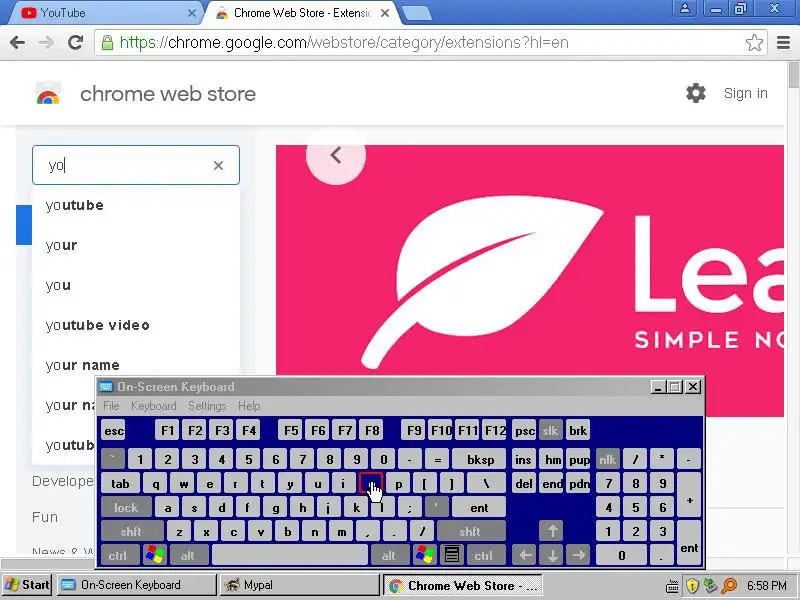Click the Chrome forward arrow button

[46, 42]
